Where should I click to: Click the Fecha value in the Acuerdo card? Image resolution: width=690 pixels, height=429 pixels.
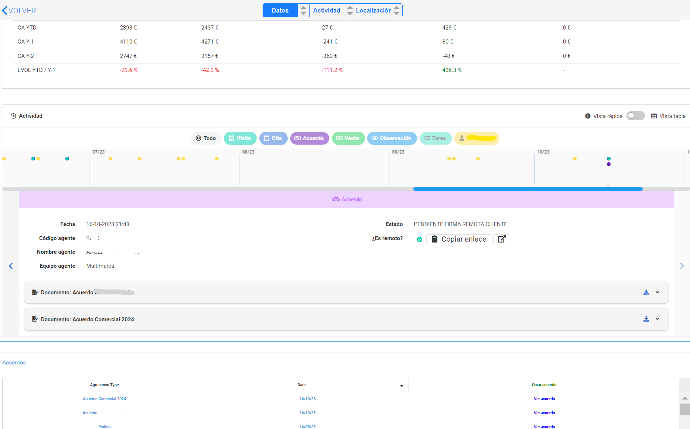tap(107, 224)
